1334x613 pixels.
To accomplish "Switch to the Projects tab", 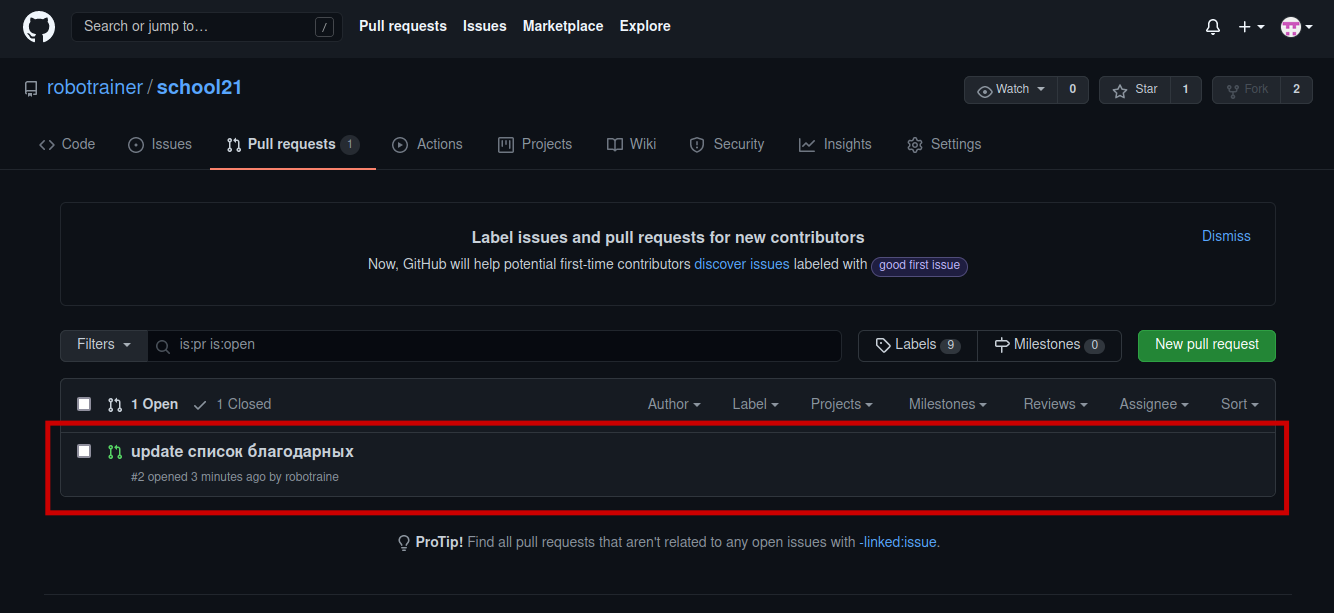I will (535, 145).
